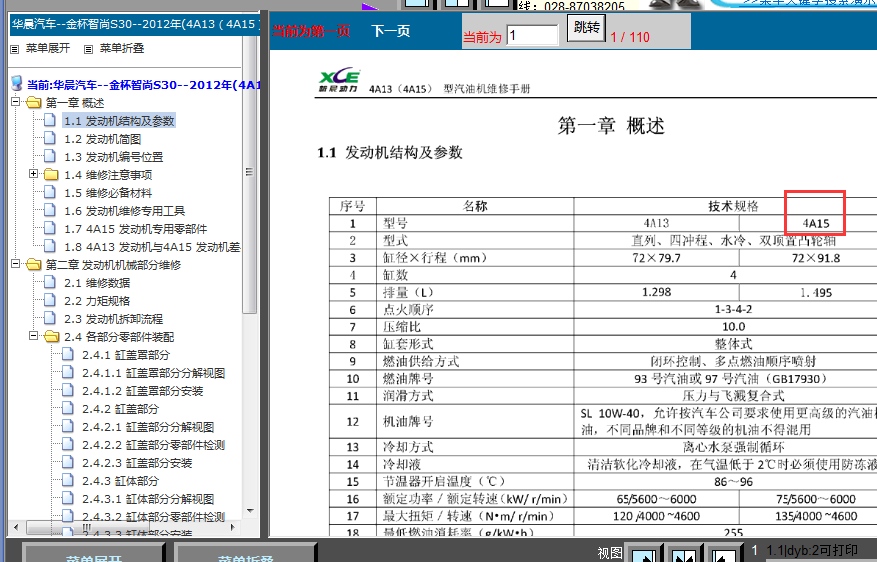Click the computer icon beside the current manual title

[x=17, y=84]
